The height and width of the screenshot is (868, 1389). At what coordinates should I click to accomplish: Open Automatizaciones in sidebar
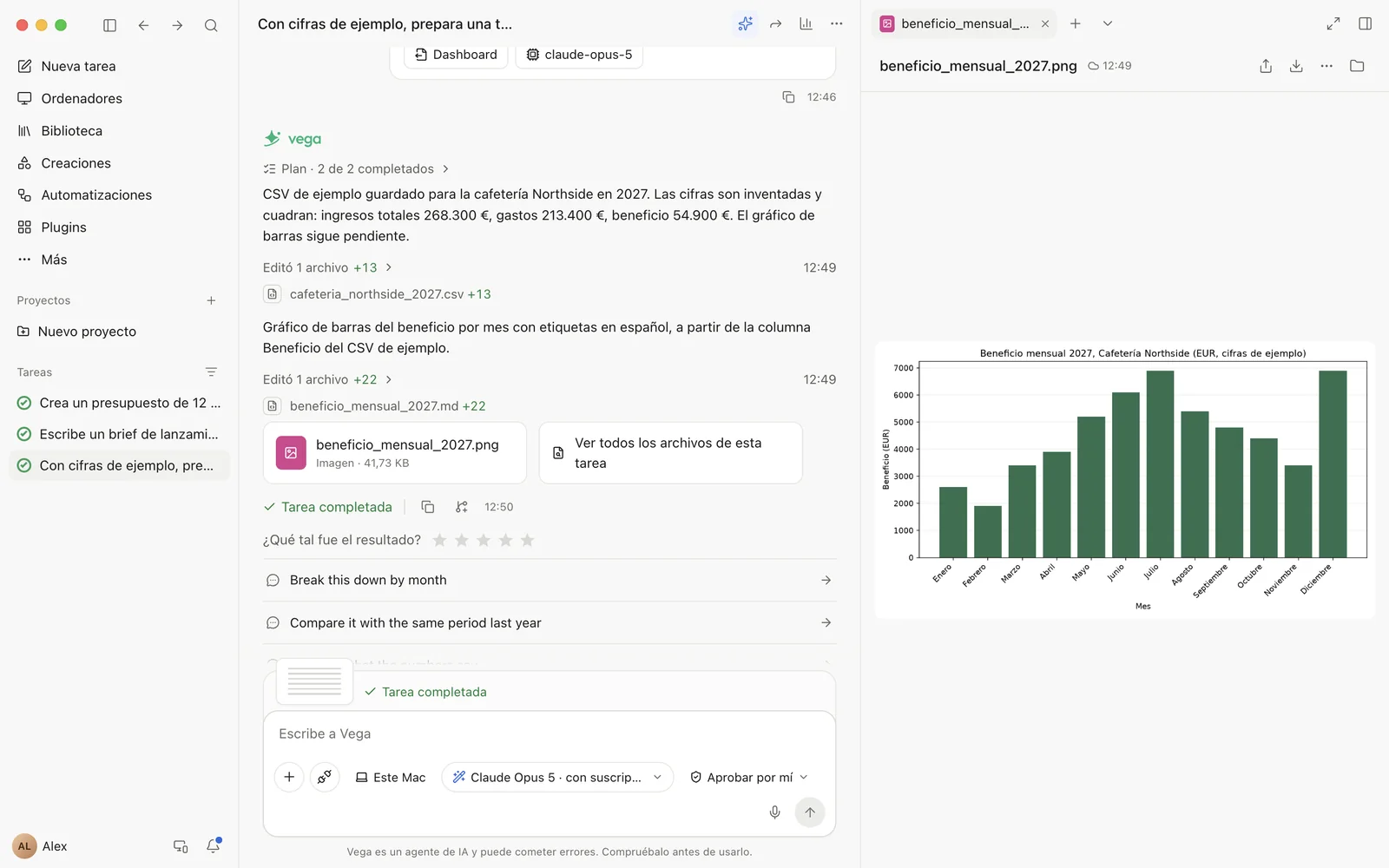tap(120, 195)
